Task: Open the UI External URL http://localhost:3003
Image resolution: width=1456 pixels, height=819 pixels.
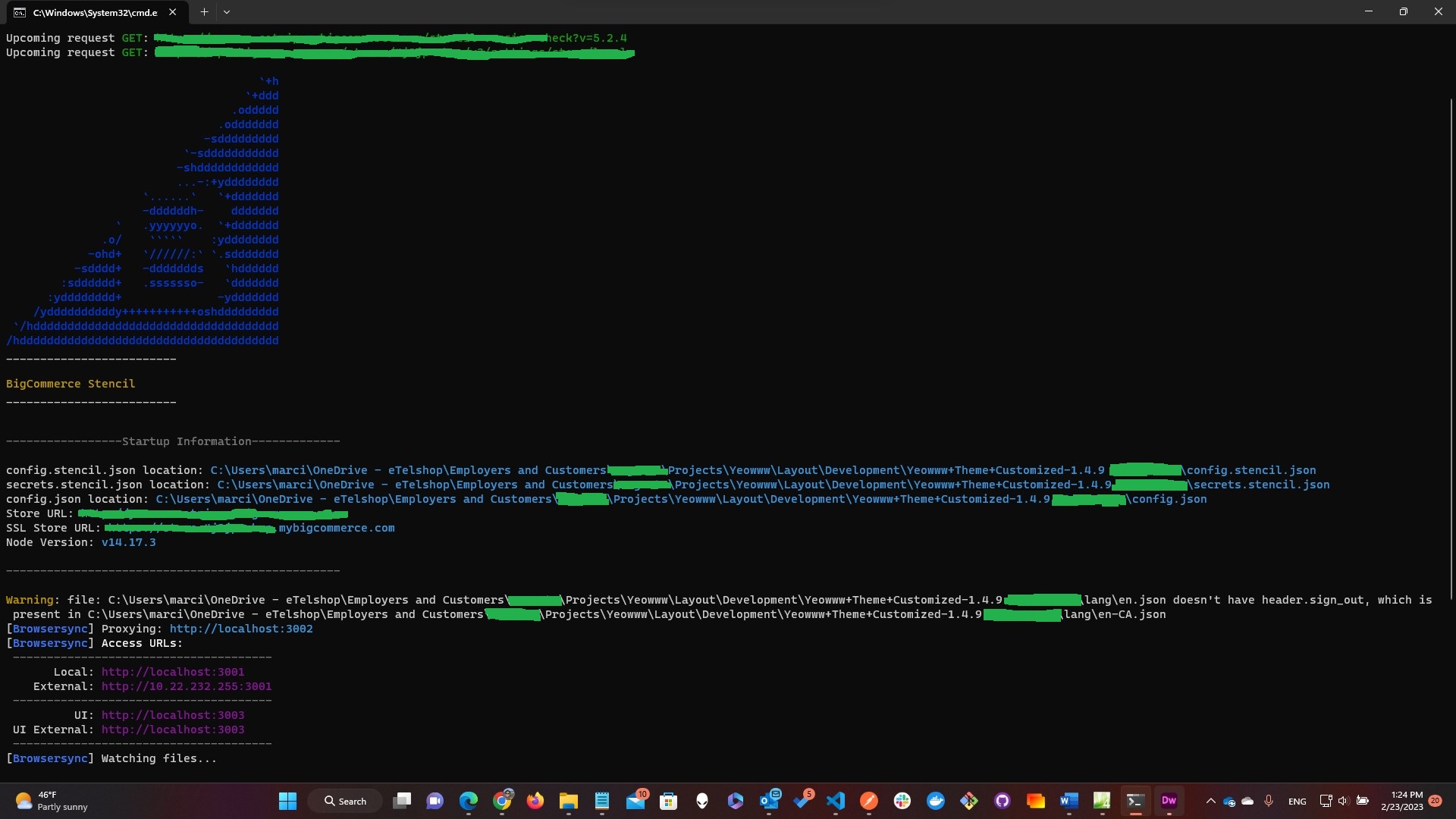Action: click(x=173, y=730)
